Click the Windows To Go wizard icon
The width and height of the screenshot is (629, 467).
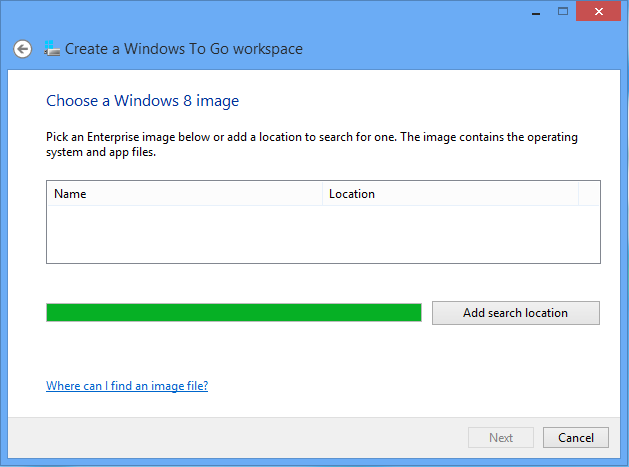click(52, 49)
